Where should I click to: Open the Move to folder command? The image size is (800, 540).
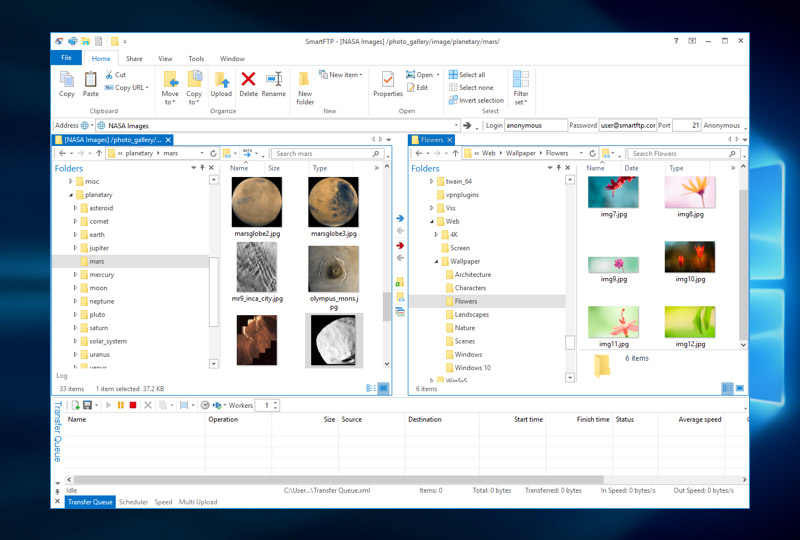[x=170, y=88]
